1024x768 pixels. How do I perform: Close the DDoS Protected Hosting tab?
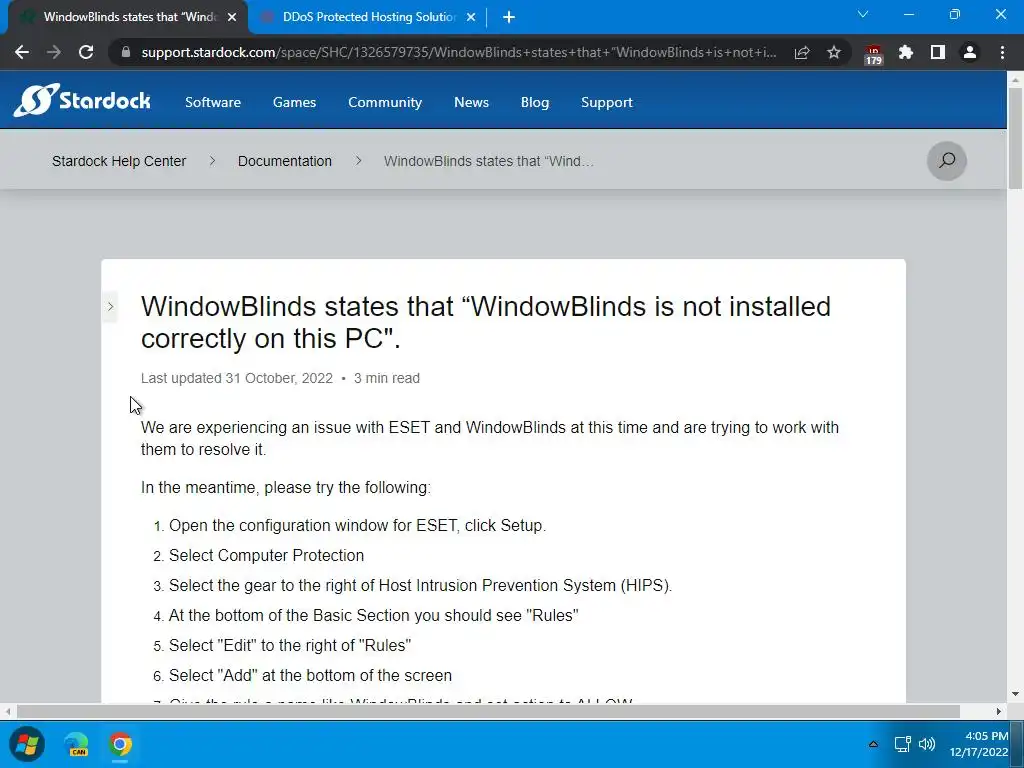pyautogui.click(x=471, y=17)
